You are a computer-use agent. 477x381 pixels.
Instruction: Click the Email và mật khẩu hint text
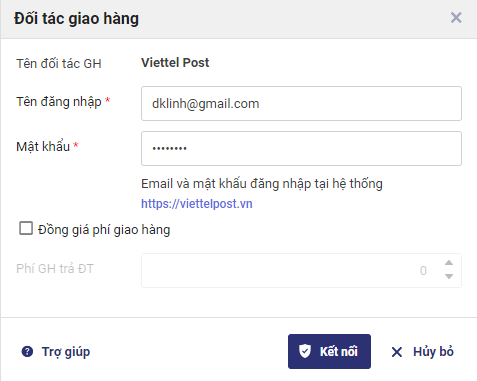(x=262, y=184)
